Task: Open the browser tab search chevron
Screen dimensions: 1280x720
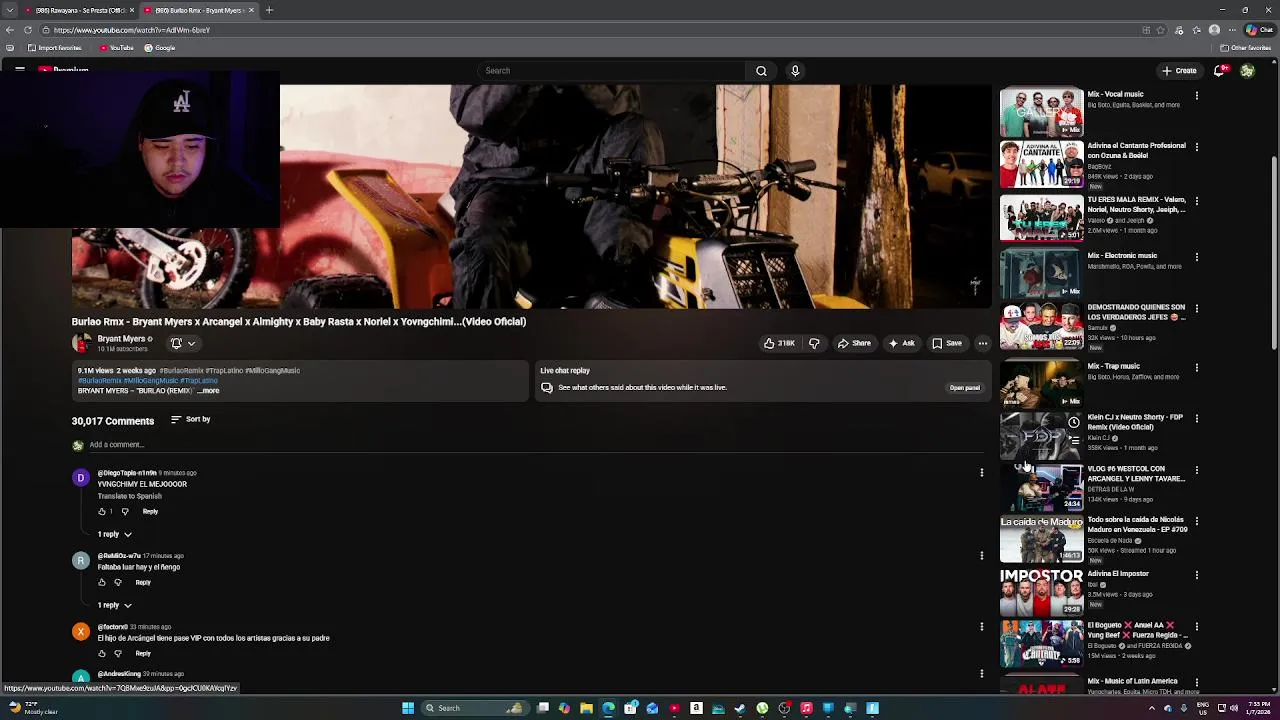Action: [x=9, y=10]
